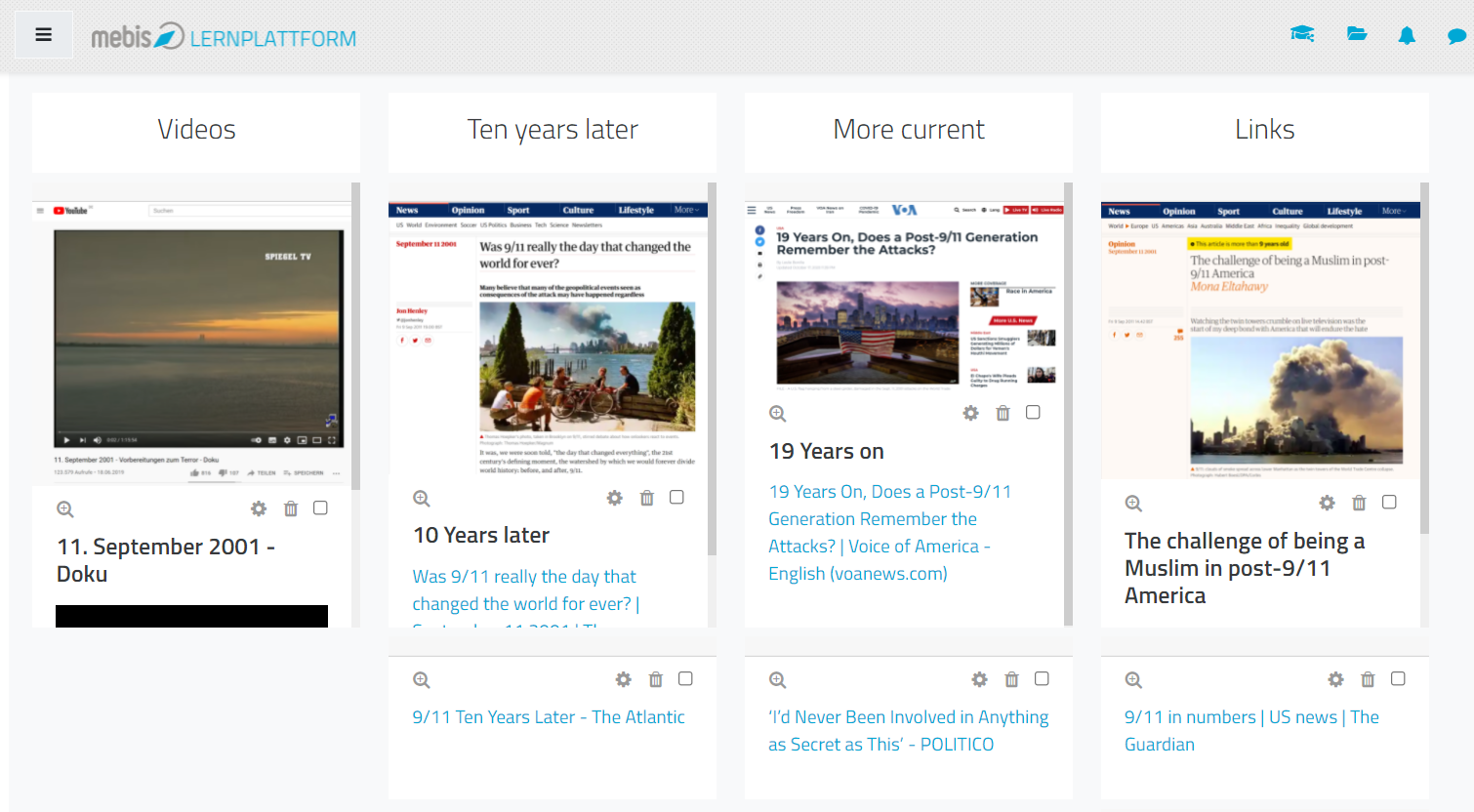Open the hamburger navigation menu

(x=43, y=35)
